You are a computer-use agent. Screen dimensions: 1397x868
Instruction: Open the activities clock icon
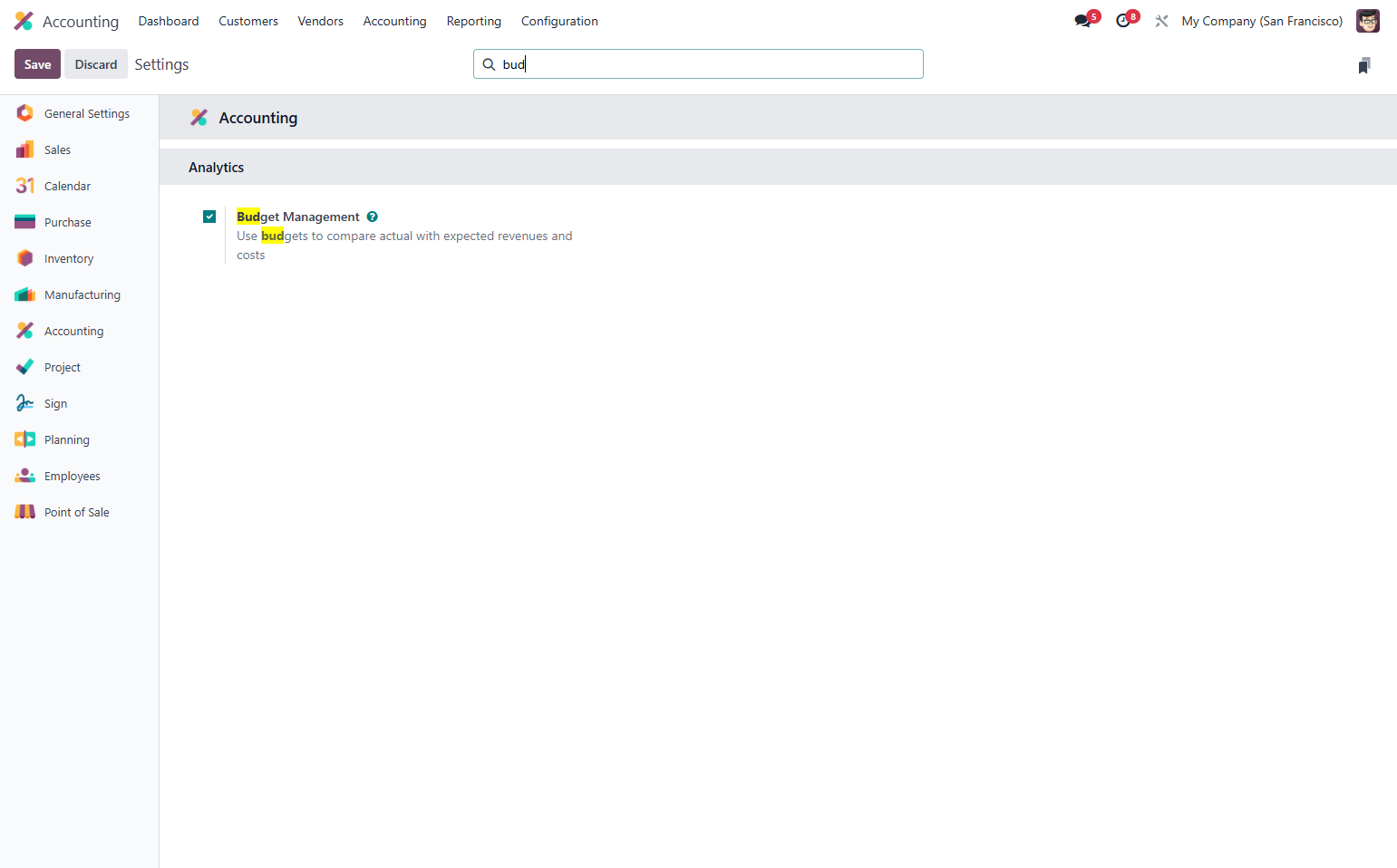[x=1124, y=21]
